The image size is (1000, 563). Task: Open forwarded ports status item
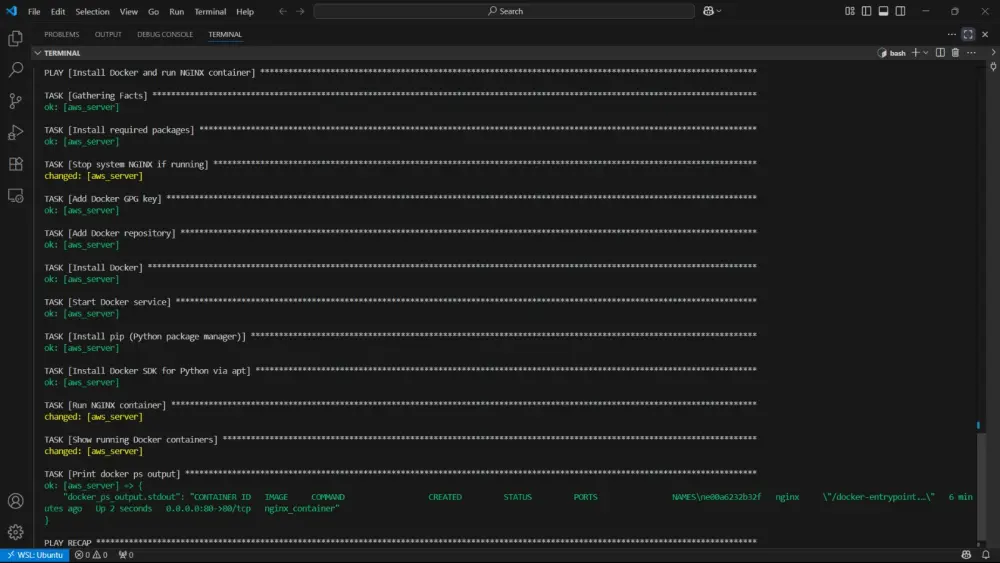tap(126, 555)
